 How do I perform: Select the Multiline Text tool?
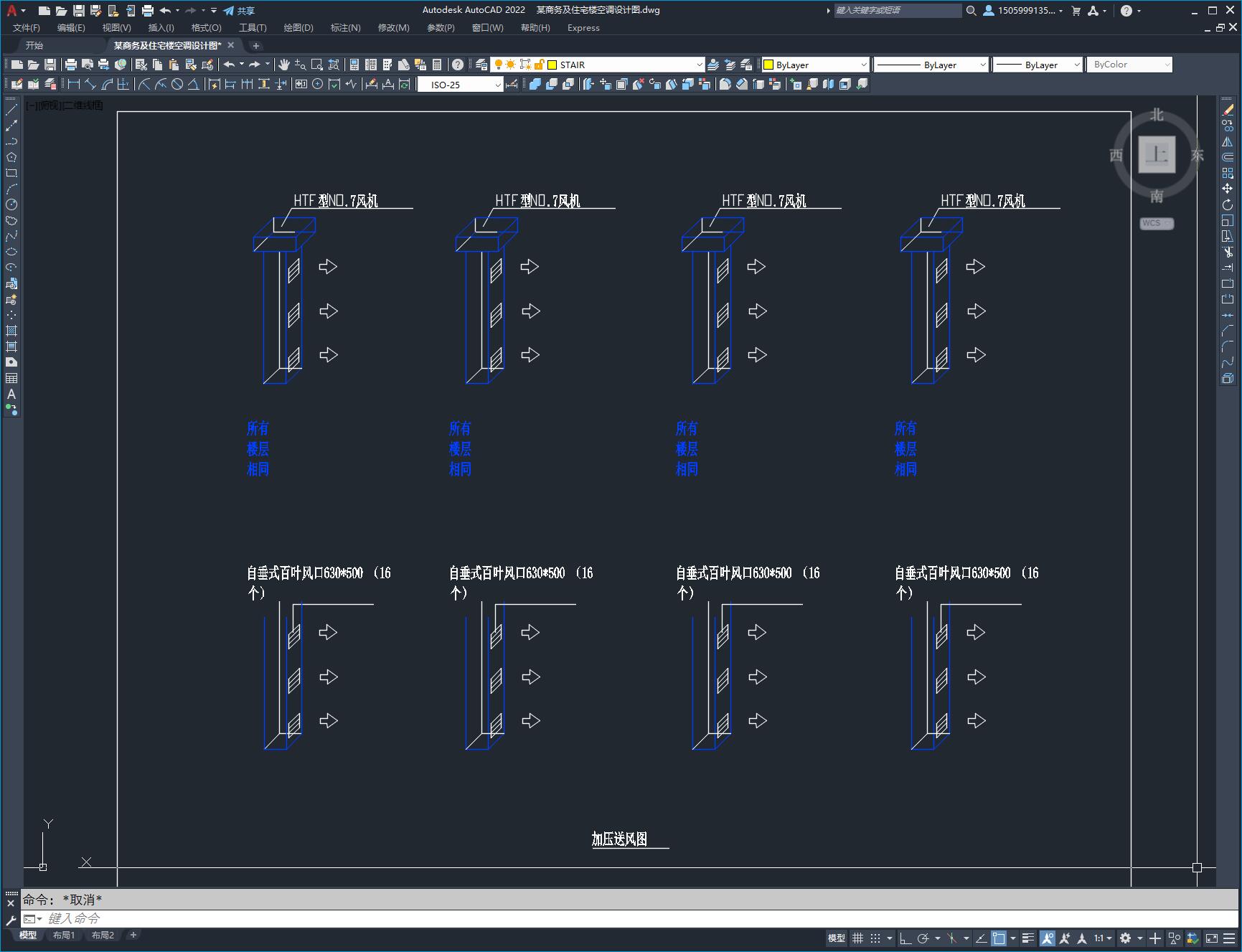click(x=11, y=394)
